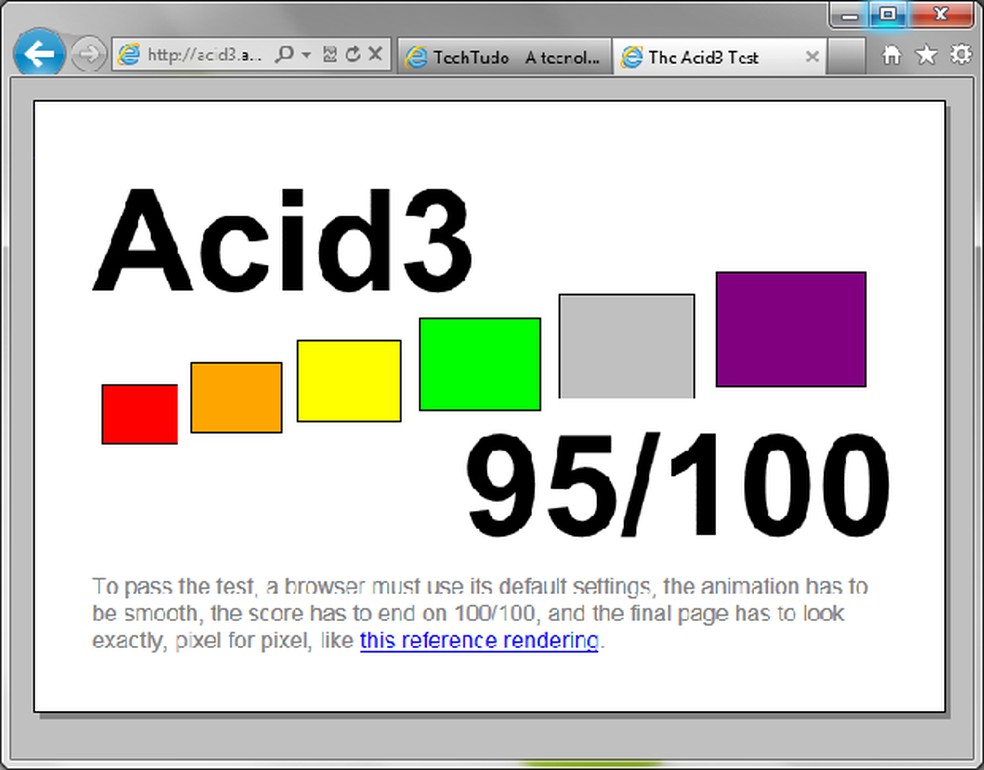The height and width of the screenshot is (770, 984).
Task: Click the yellow square
Action: tap(349, 381)
